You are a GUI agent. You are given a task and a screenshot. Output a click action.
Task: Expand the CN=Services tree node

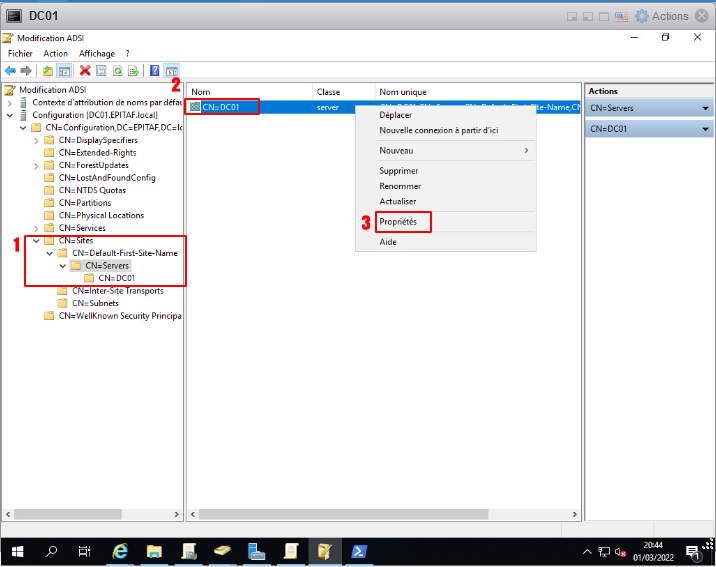point(37,228)
